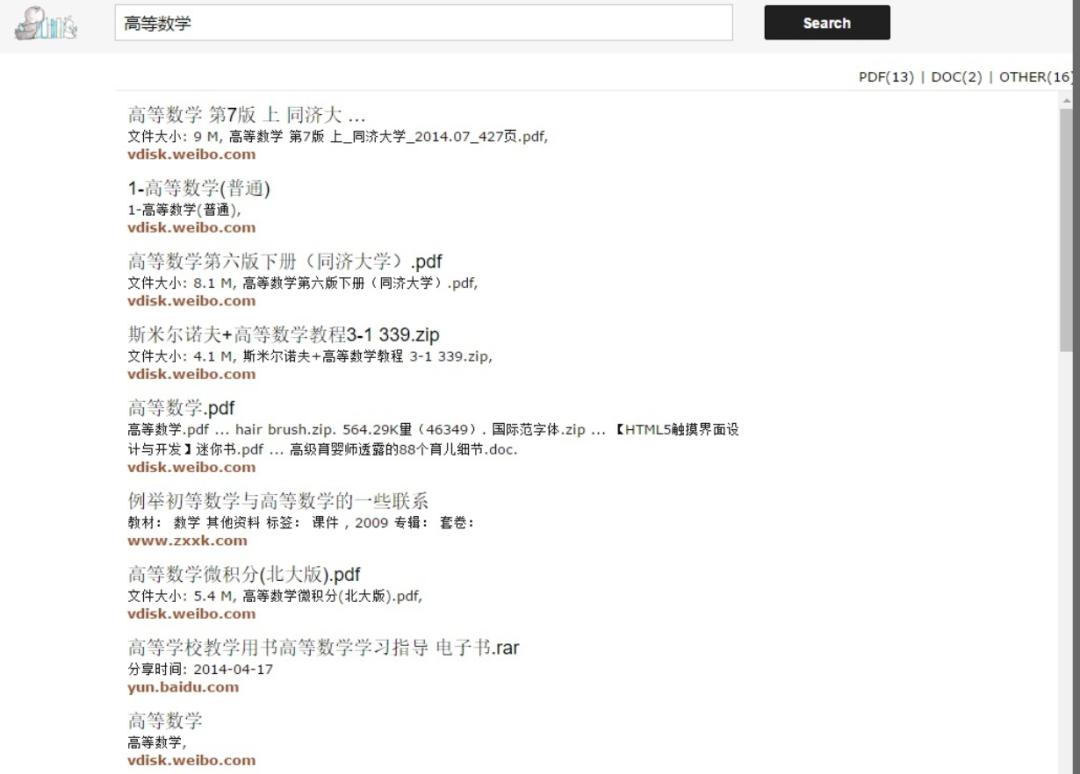The width and height of the screenshot is (1080, 774).
Task: Click description 文件大小: 8.1 M text
Action: 302,283
